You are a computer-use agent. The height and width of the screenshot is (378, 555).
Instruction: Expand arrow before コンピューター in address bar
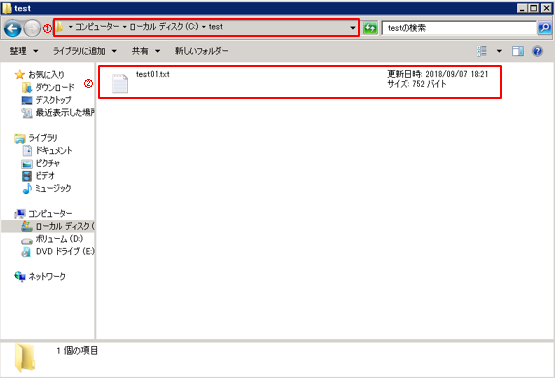point(71,27)
